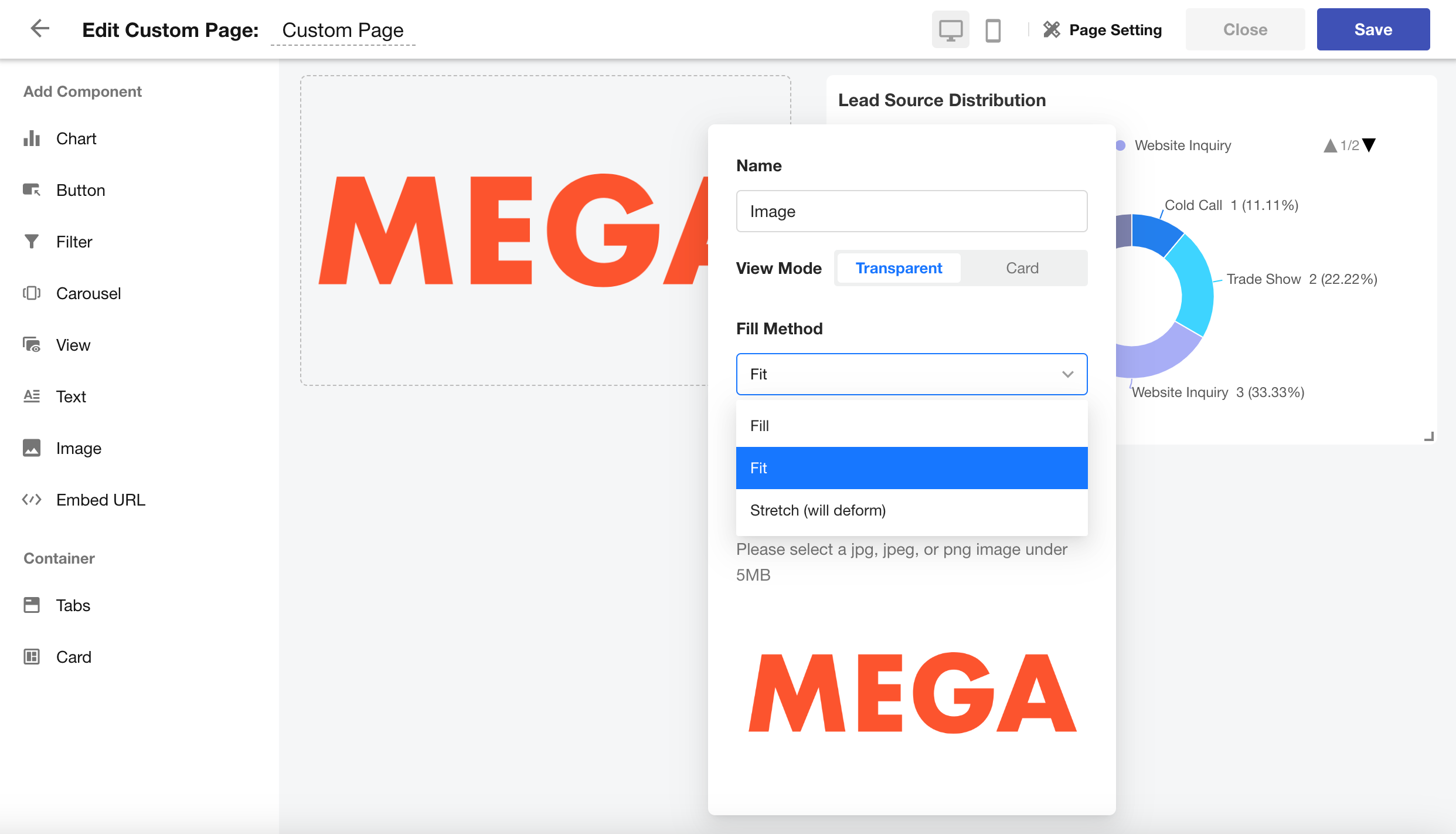Open Page Setting
The width and height of the screenshot is (1456, 834).
point(1103,30)
